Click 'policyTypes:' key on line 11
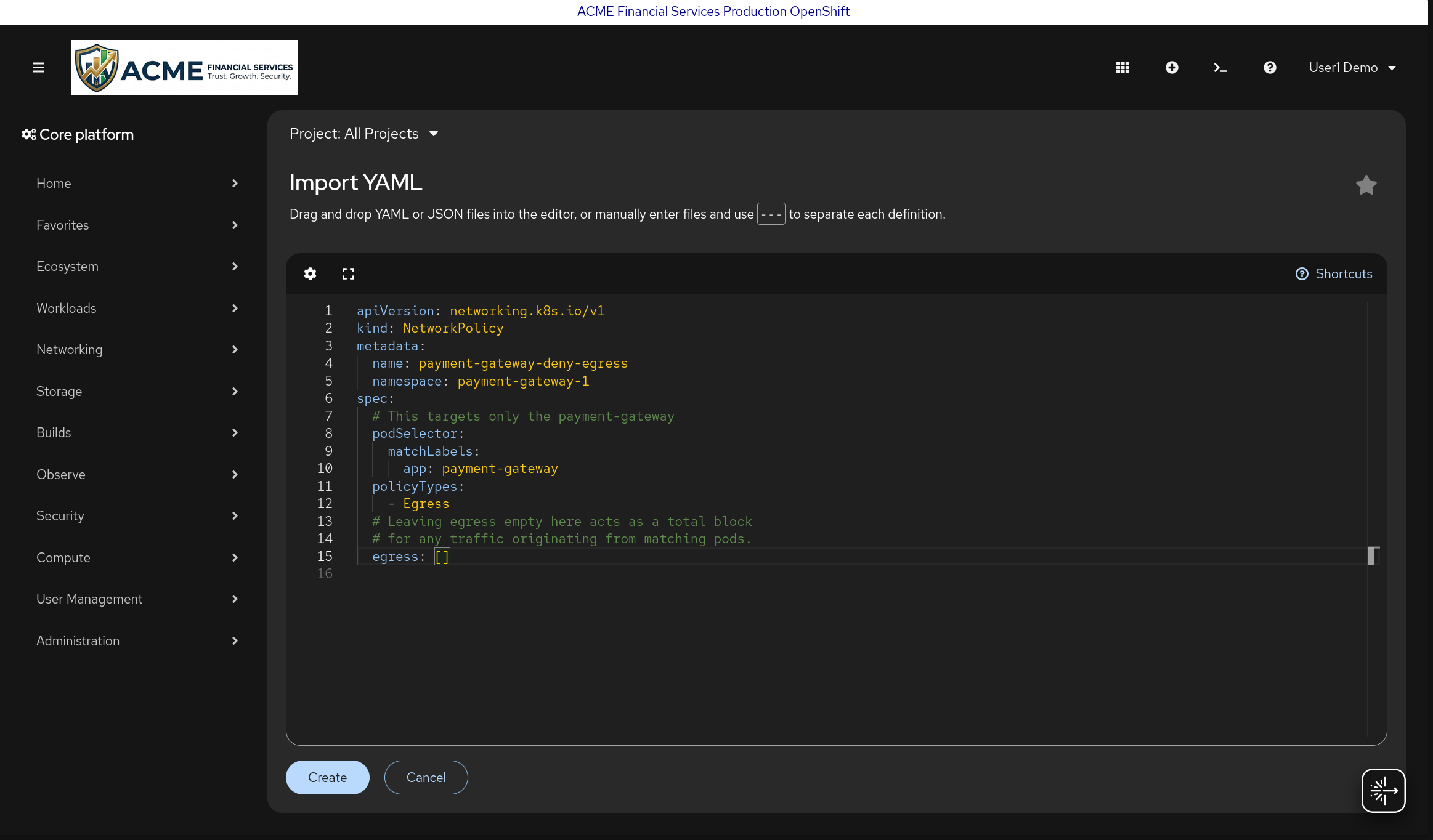 [x=418, y=487]
